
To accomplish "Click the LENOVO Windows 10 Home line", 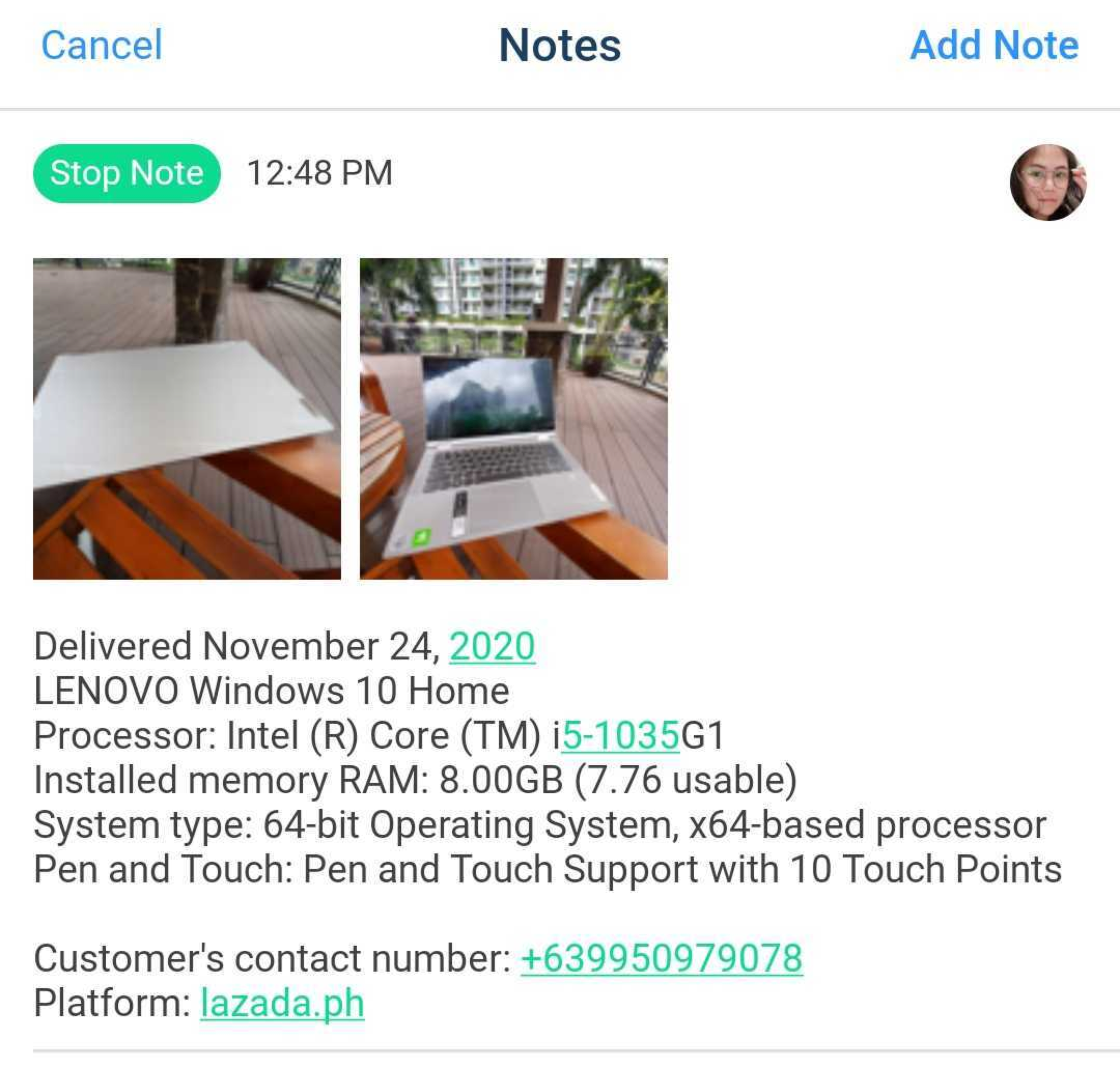I will 272,691.
